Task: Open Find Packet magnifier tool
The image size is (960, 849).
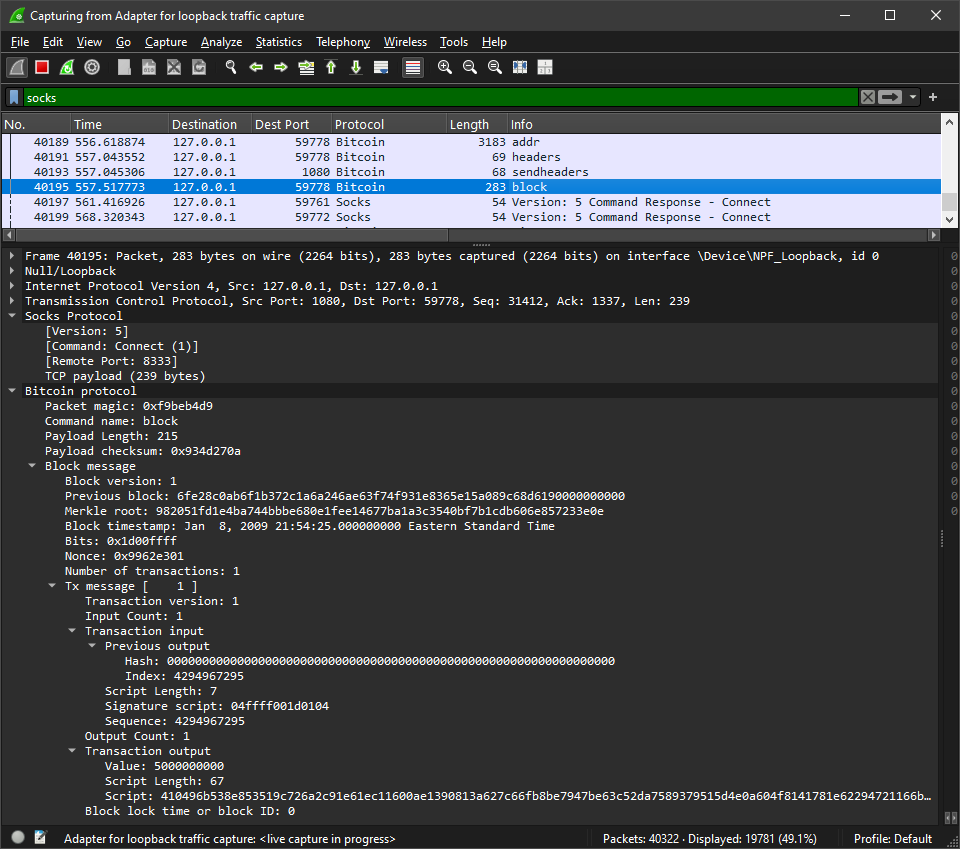Action: pyautogui.click(x=231, y=67)
